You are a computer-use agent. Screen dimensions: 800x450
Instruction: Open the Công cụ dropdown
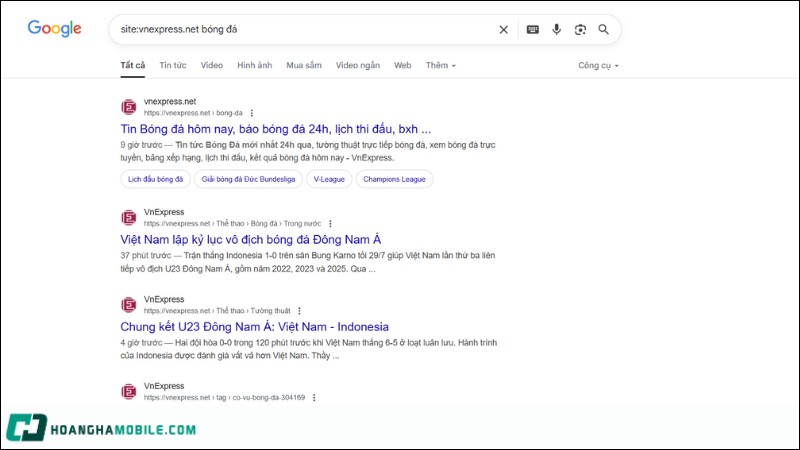click(x=598, y=65)
